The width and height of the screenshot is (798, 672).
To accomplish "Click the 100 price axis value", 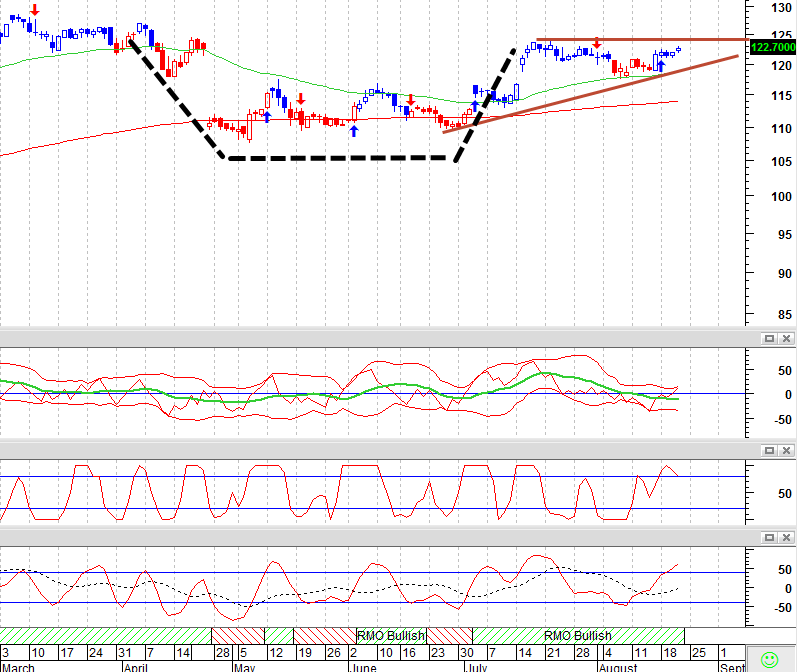I will coord(781,197).
